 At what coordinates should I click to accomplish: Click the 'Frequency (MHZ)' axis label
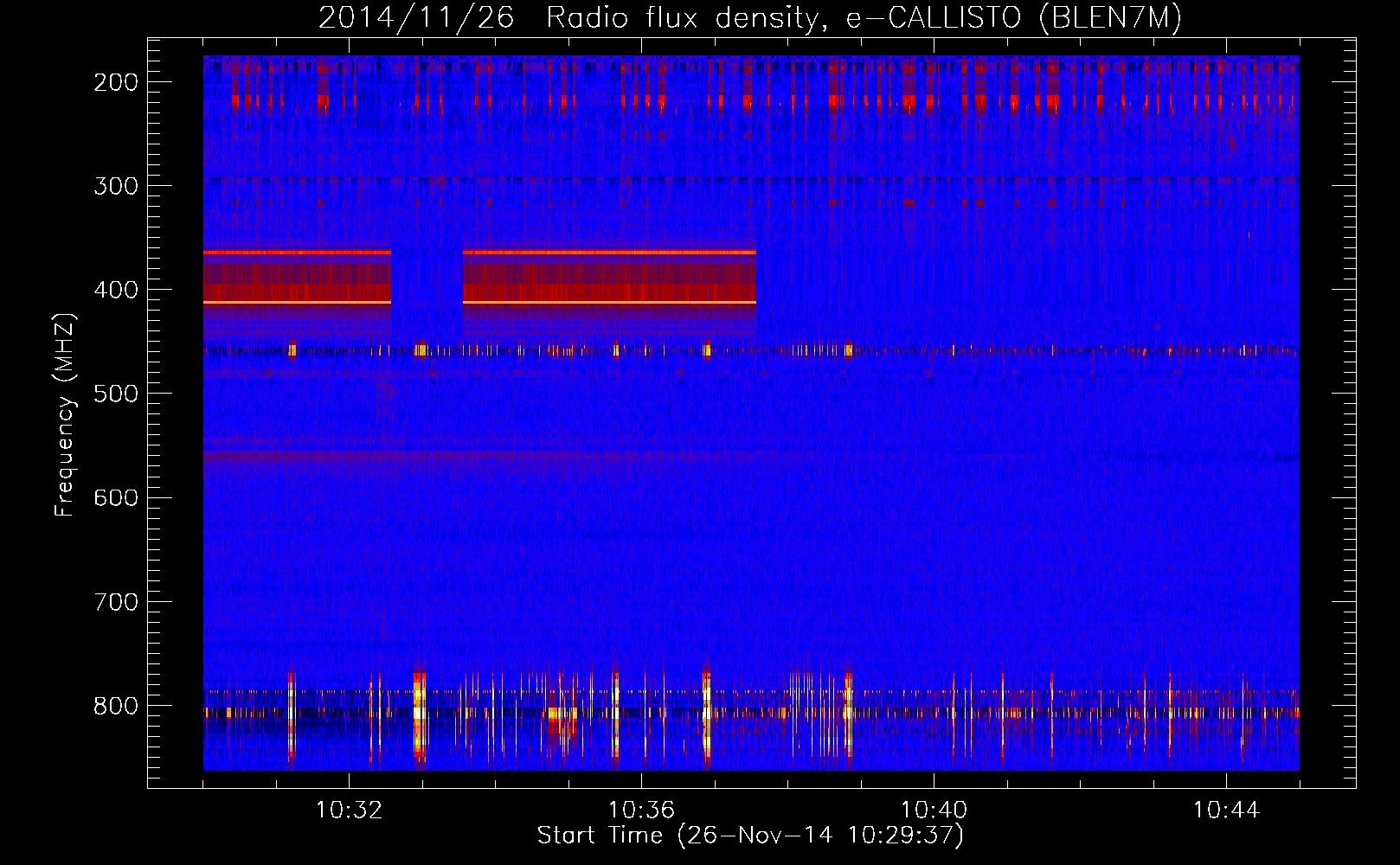tap(65, 414)
